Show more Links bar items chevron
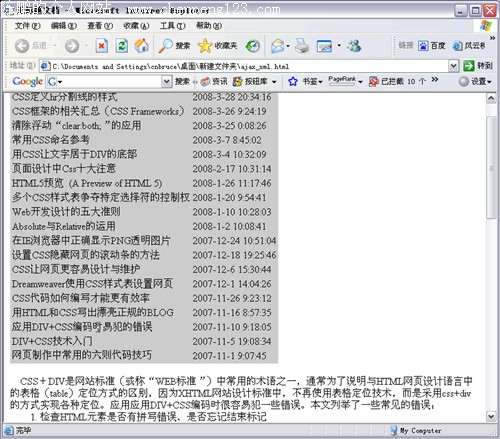The height and width of the screenshot is (439, 500). tap(492, 38)
